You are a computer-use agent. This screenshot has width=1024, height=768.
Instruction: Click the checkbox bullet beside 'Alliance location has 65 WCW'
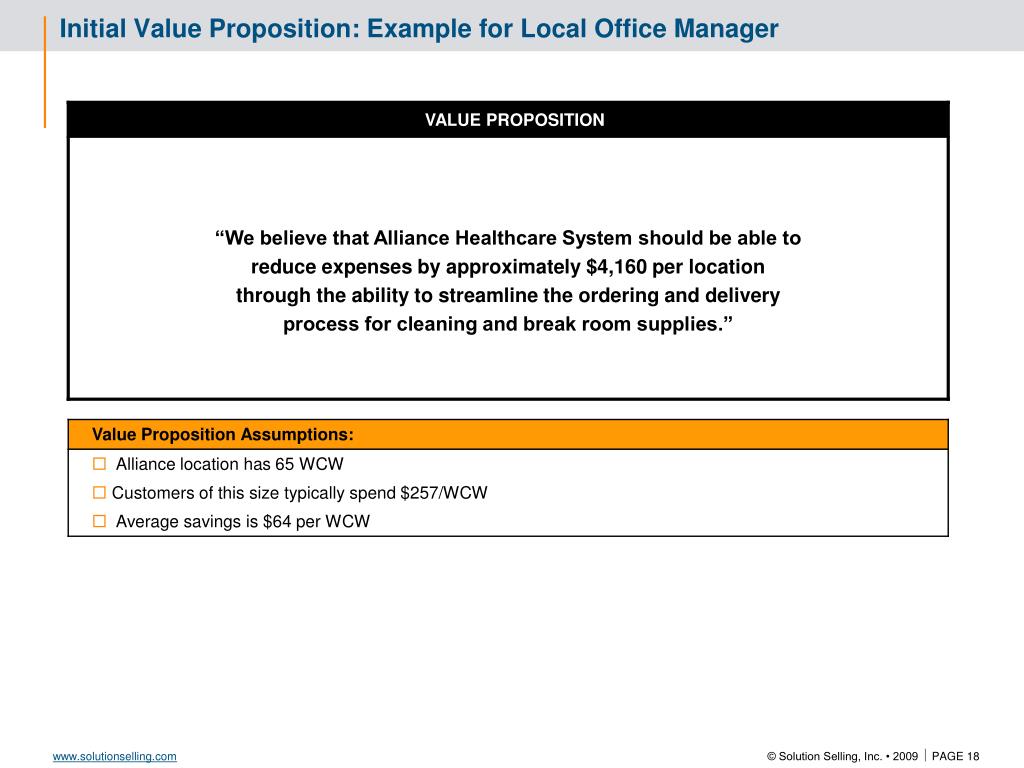click(99, 464)
